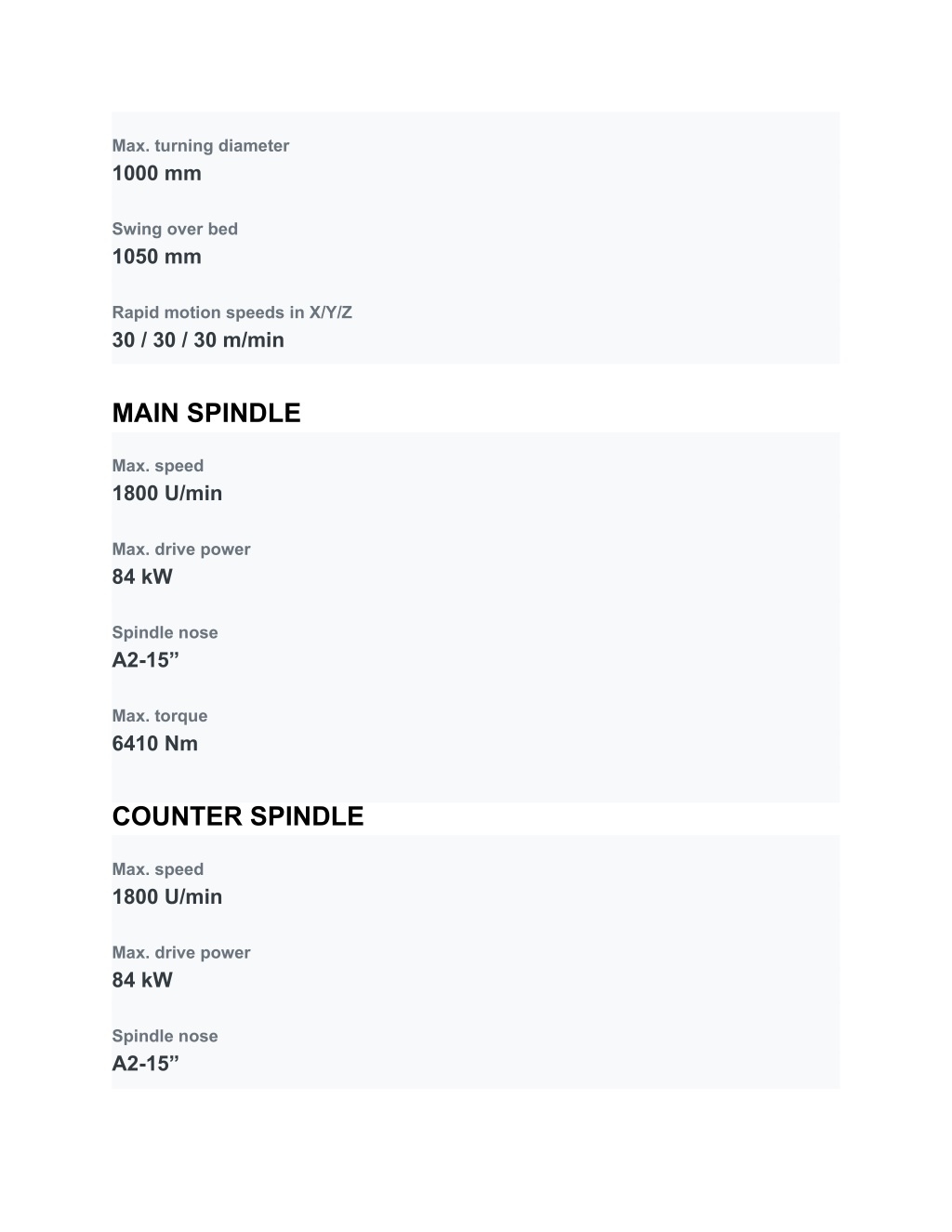Click the Swing over bed label
The height and width of the screenshot is (1232, 952).
tap(175, 229)
